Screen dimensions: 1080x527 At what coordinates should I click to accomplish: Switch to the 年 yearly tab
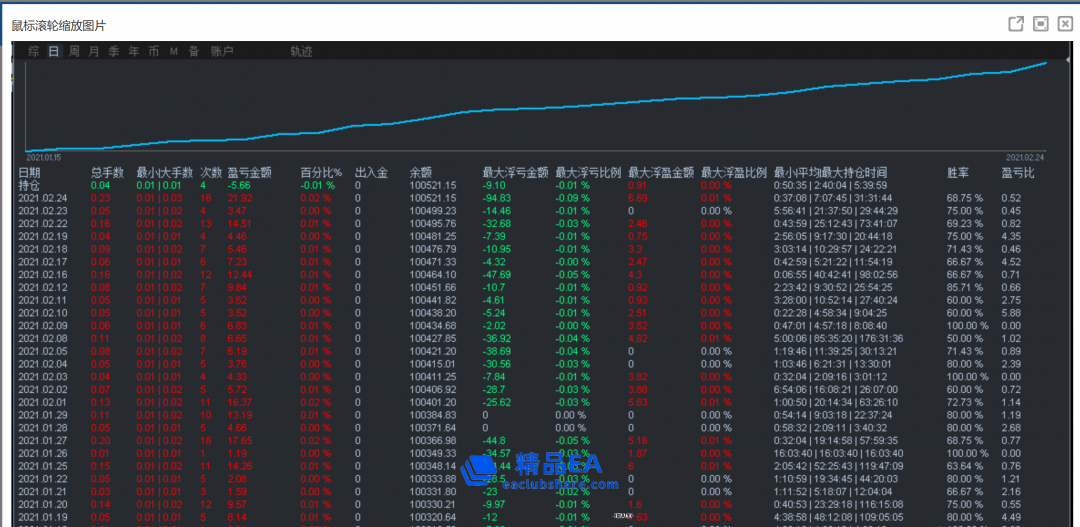134,51
